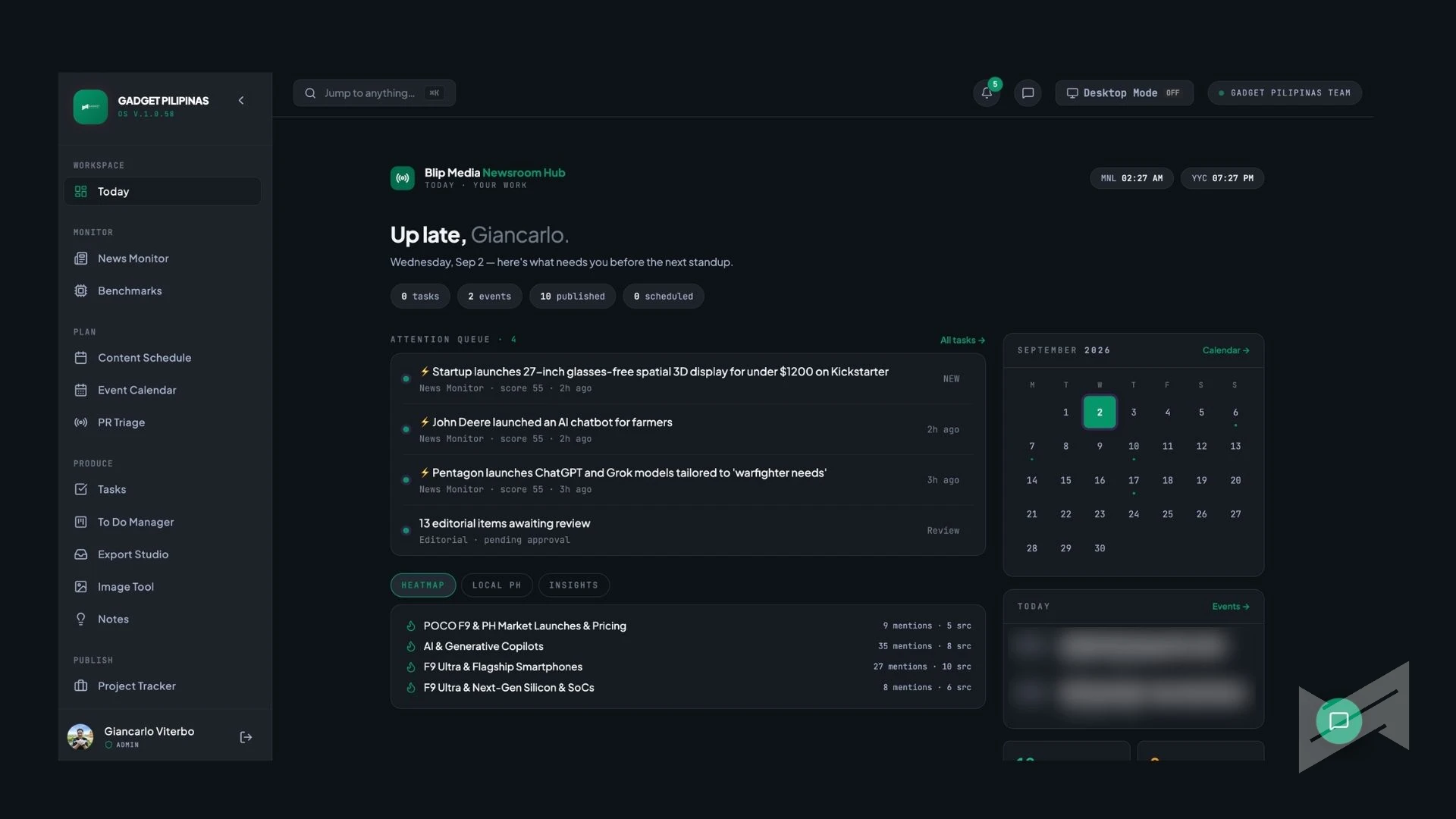The width and height of the screenshot is (1456, 819).
Task: Select September 30 on the calendar
Action: tap(1100, 548)
